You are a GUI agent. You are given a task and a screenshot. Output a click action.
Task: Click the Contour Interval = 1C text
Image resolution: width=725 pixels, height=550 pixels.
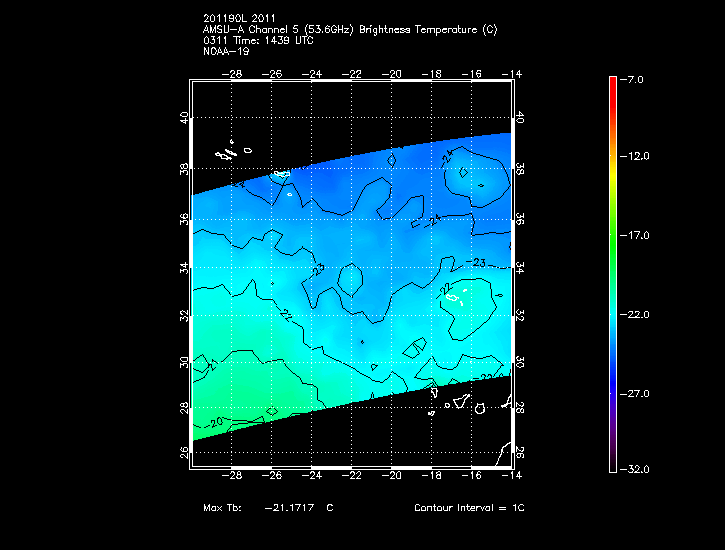point(469,508)
